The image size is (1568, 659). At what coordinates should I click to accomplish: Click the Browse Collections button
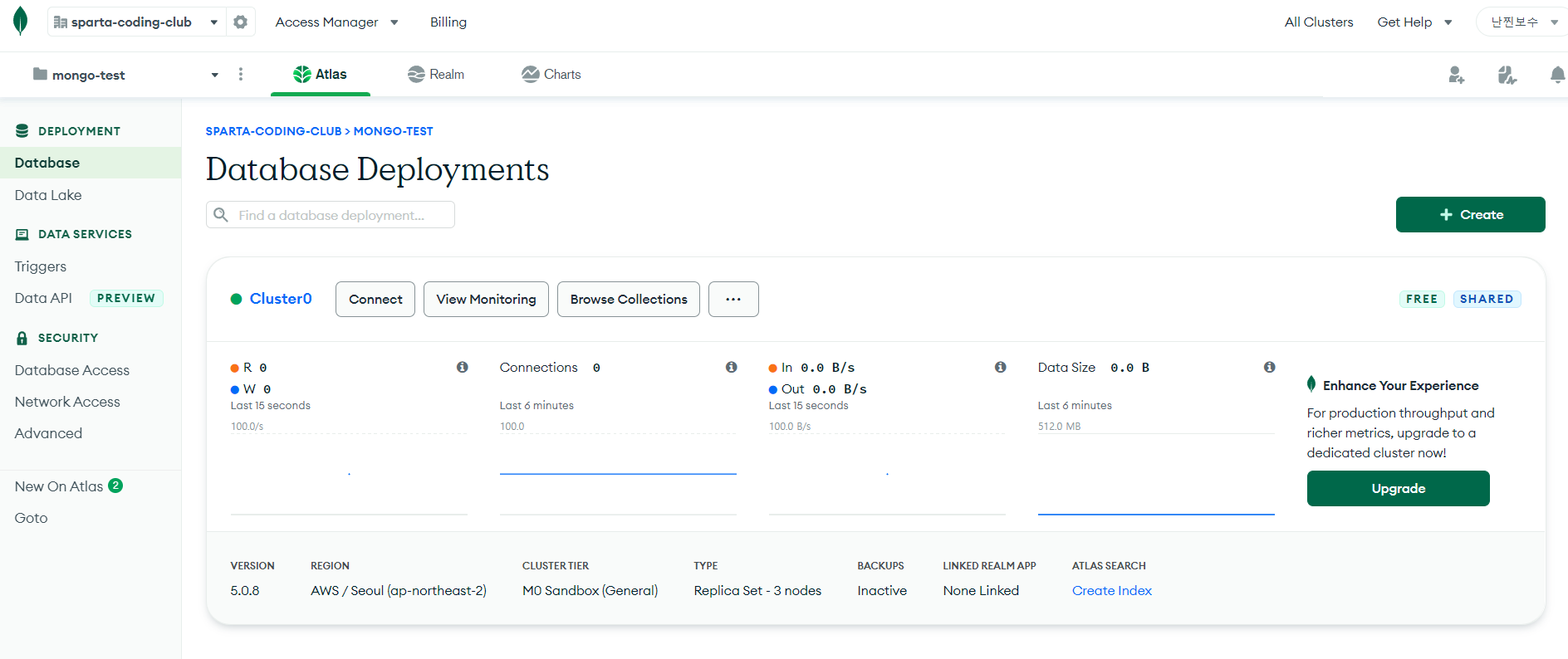coord(629,299)
